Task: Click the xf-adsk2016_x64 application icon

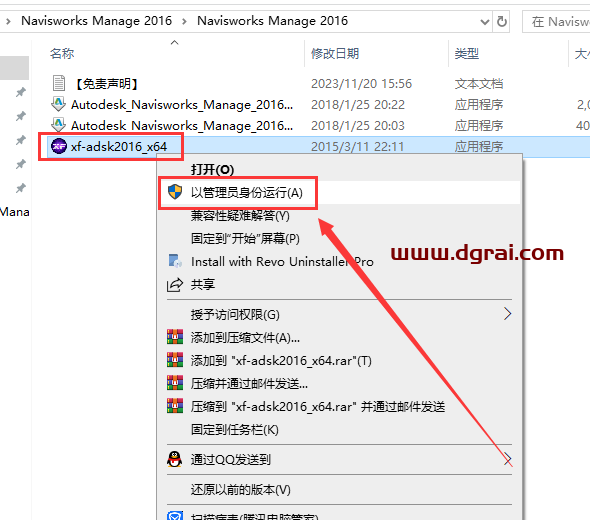Action: point(59,146)
